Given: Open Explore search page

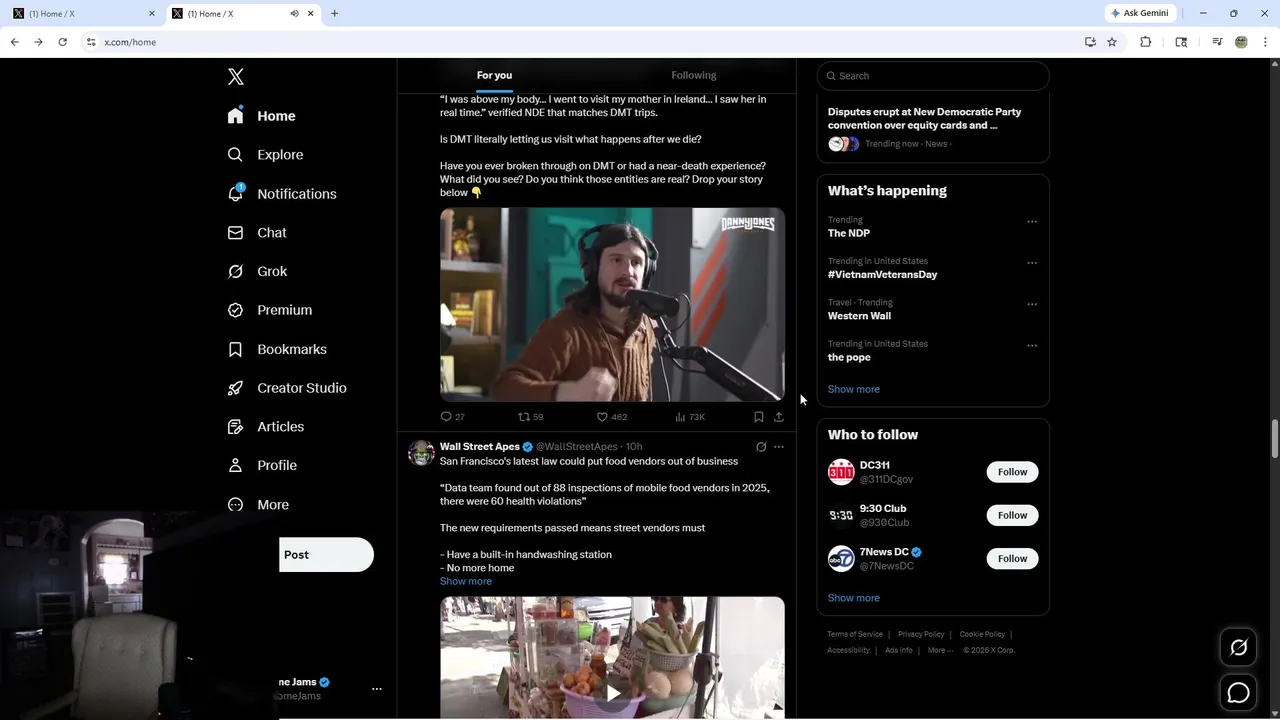Looking at the screenshot, I should (x=265, y=155).
